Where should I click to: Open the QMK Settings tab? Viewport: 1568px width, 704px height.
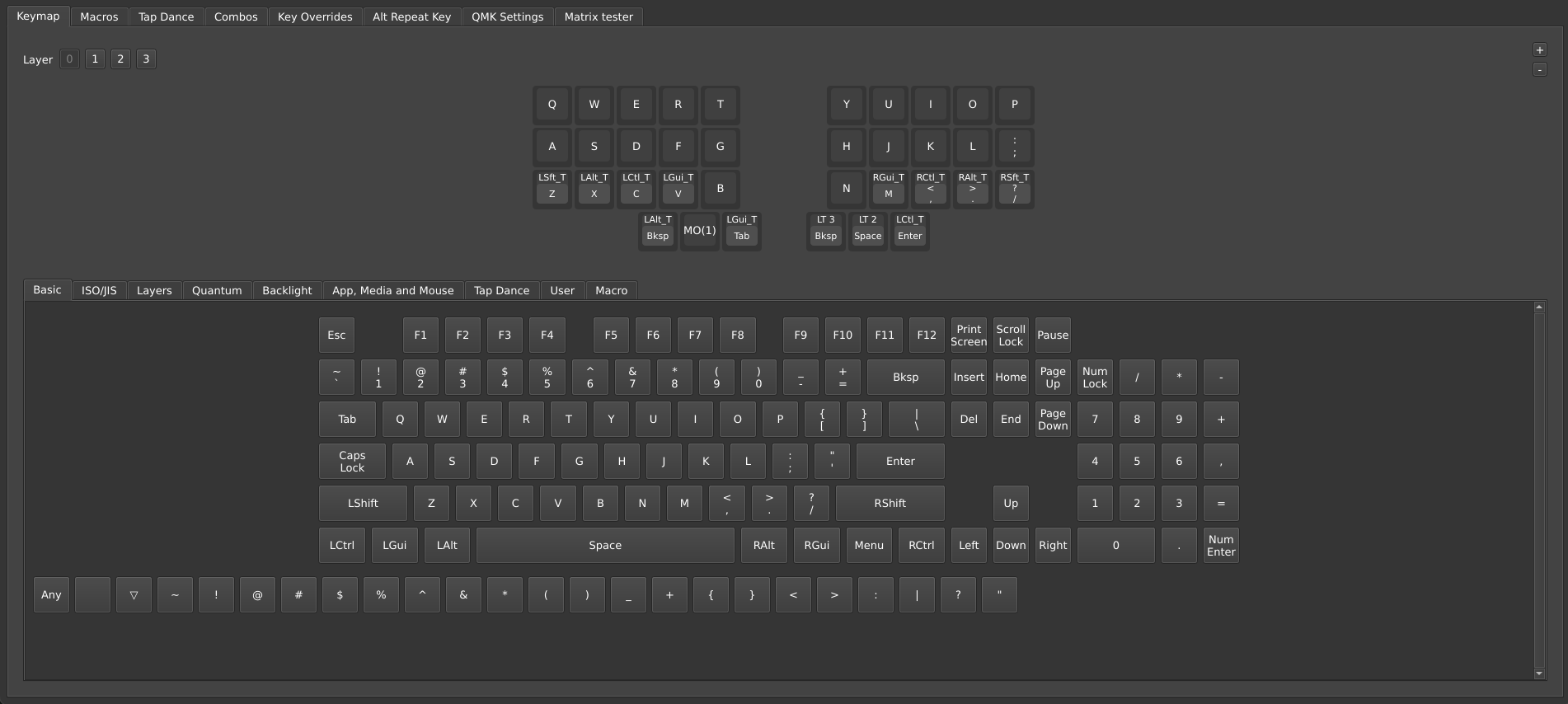point(507,16)
